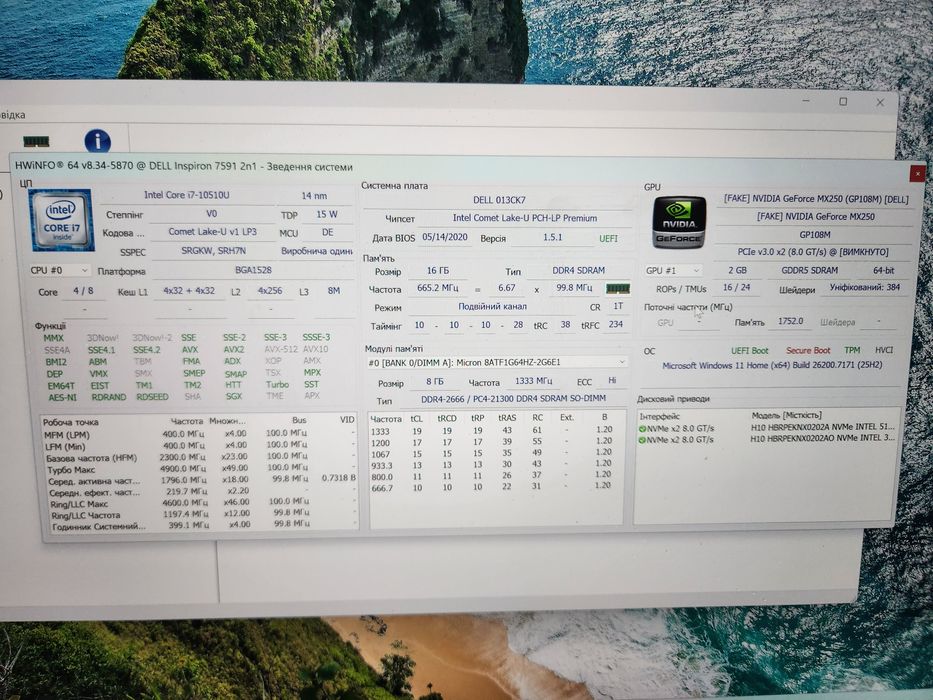The width and height of the screenshot is (933, 700).
Task: Click the HVCI indicator
Action: [884, 351]
